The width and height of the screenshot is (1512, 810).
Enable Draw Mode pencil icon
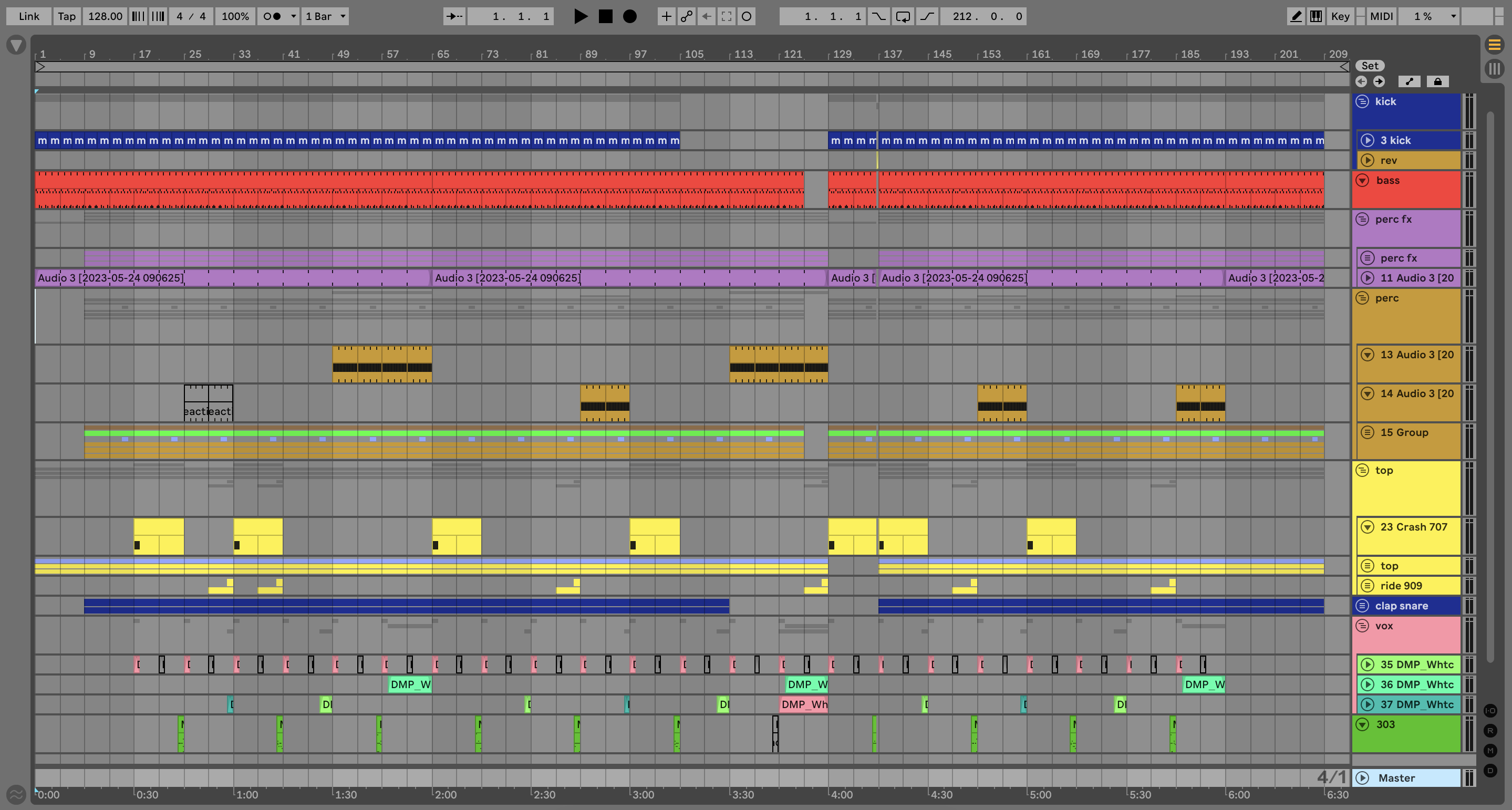1296,16
